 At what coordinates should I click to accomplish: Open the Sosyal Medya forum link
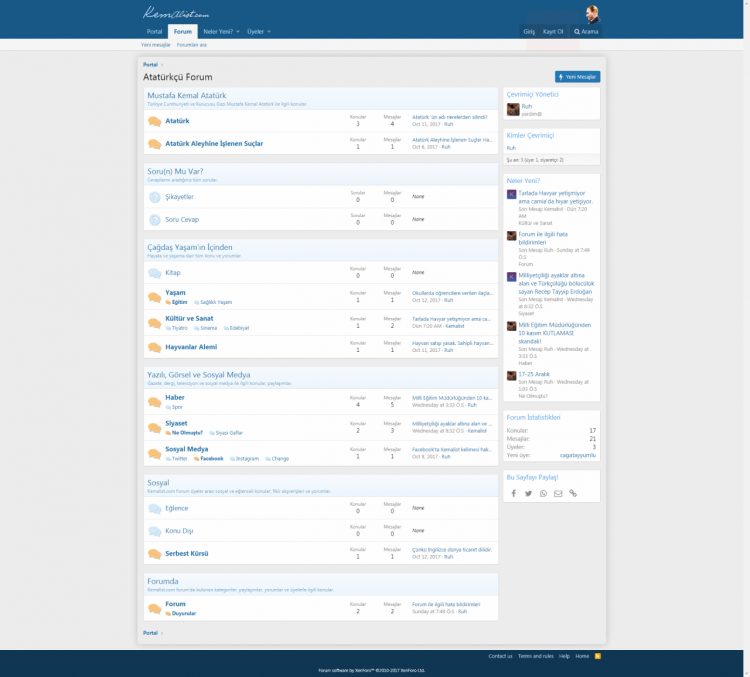coord(186,449)
